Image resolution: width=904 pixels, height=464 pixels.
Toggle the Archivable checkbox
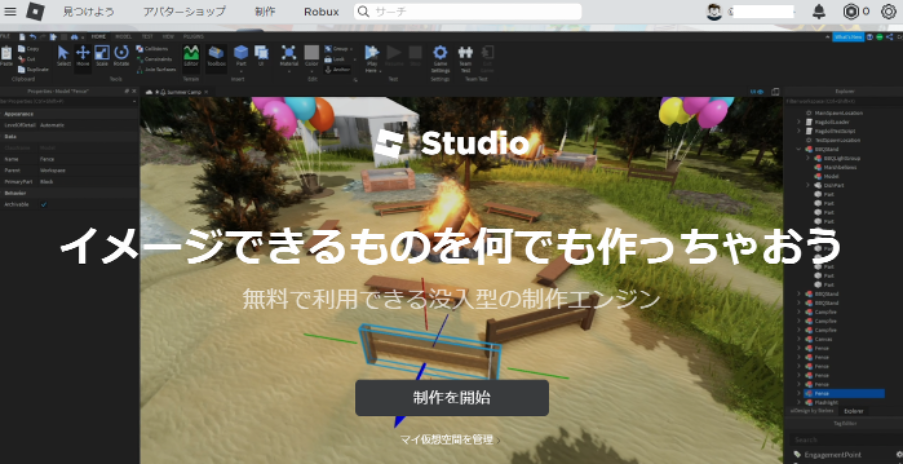pos(44,204)
